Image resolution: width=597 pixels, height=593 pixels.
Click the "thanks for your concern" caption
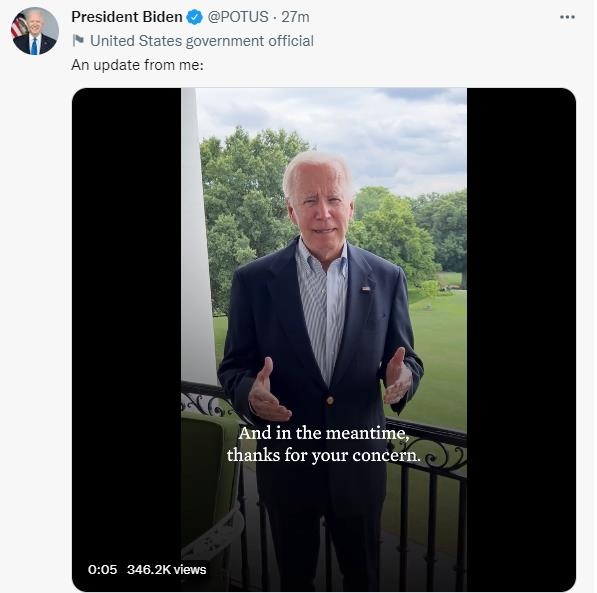(x=324, y=455)
